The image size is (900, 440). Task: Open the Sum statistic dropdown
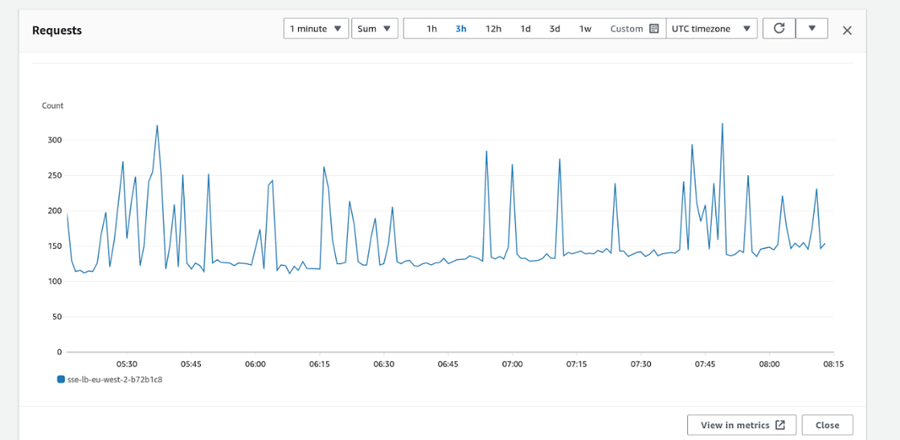[375, 29]
